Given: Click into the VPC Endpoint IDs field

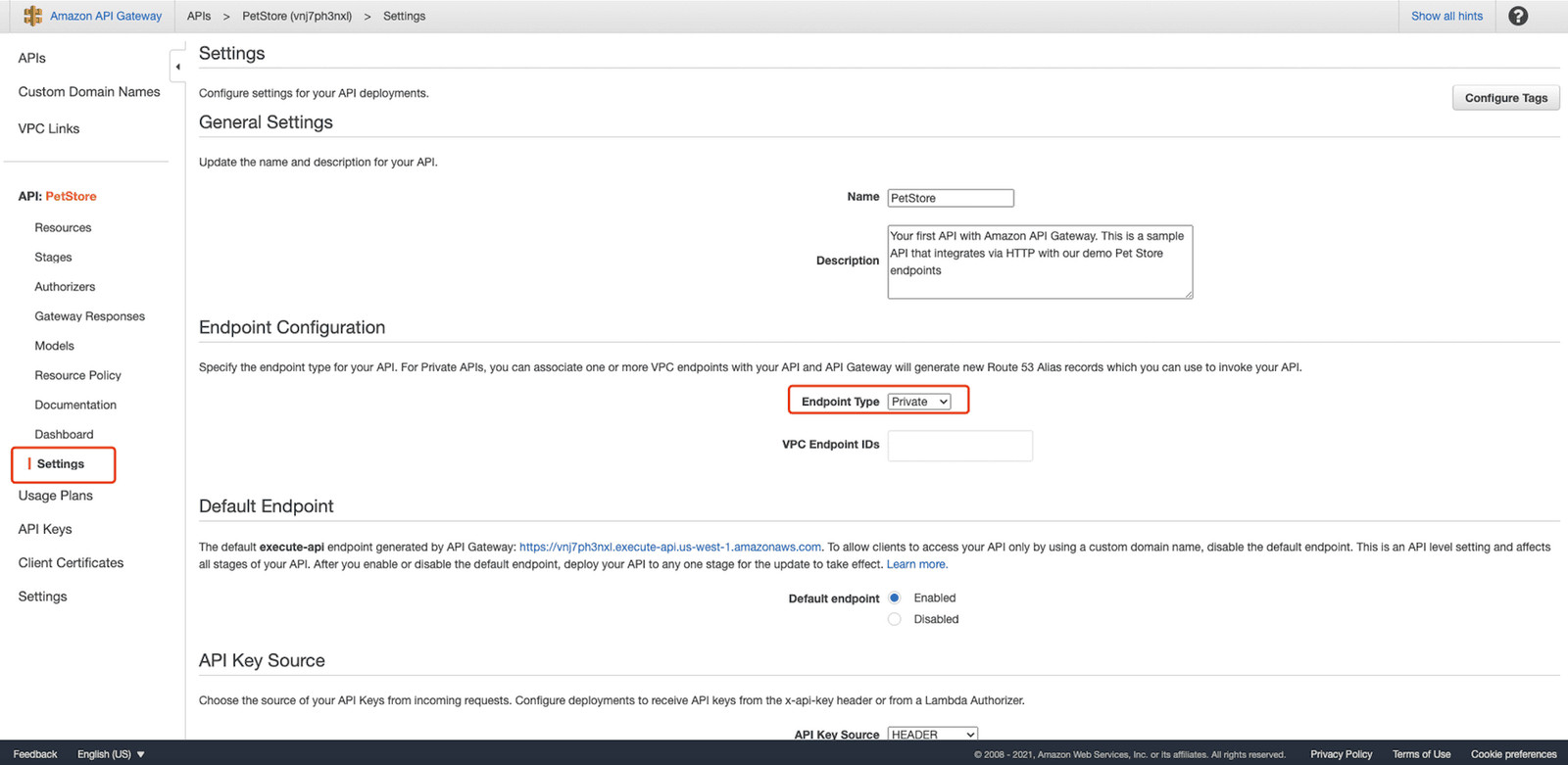Looking at the screenshot, I should (960, 446).
